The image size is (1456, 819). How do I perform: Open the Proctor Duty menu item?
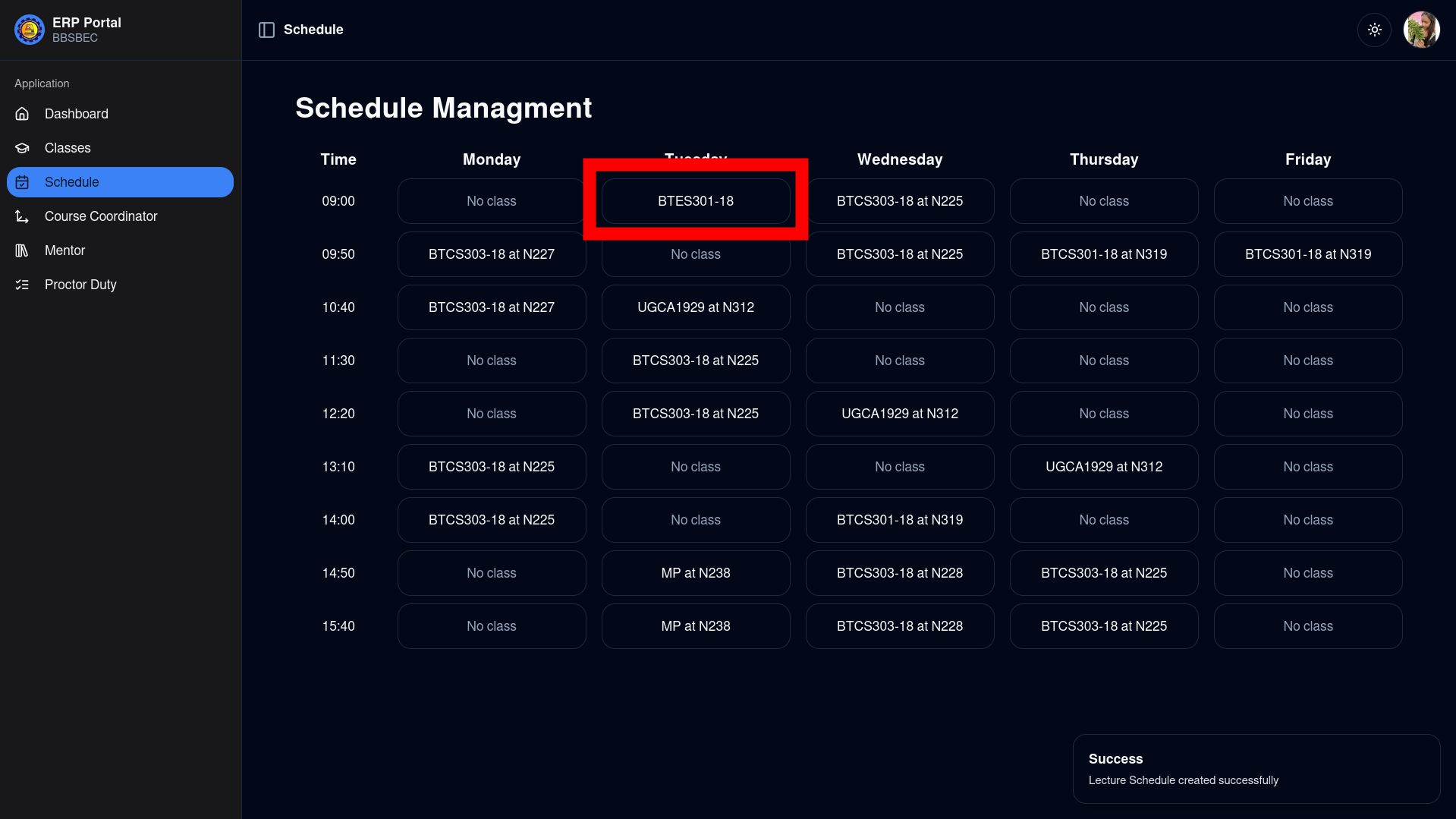(120, 285)
